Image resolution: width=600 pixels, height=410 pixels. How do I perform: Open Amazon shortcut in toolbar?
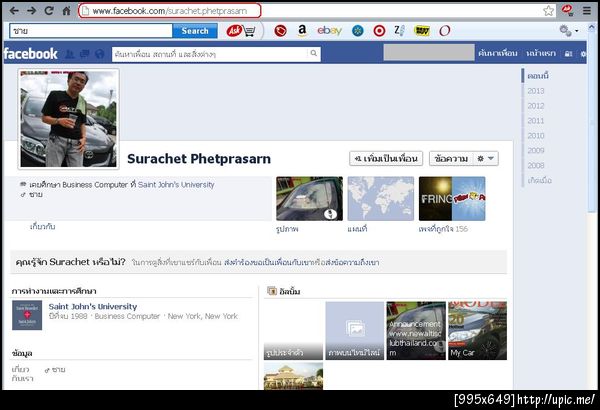pos(302,31)
